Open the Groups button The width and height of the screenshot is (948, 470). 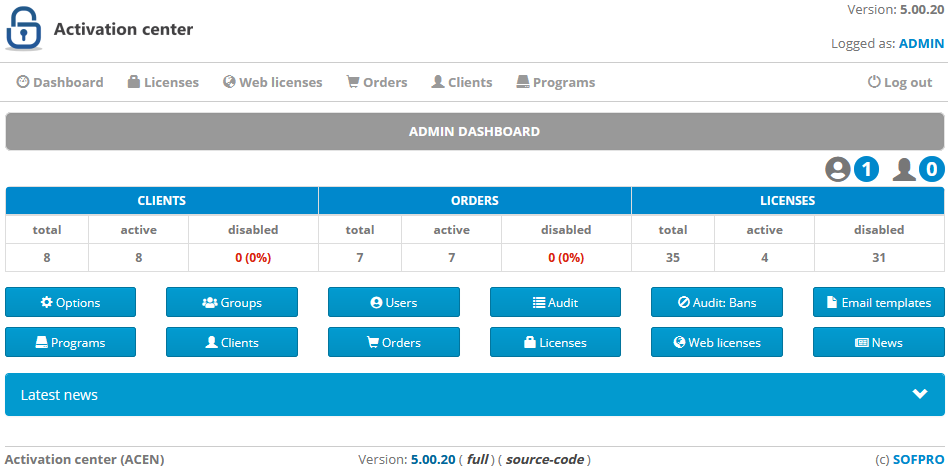click(232, 302)
